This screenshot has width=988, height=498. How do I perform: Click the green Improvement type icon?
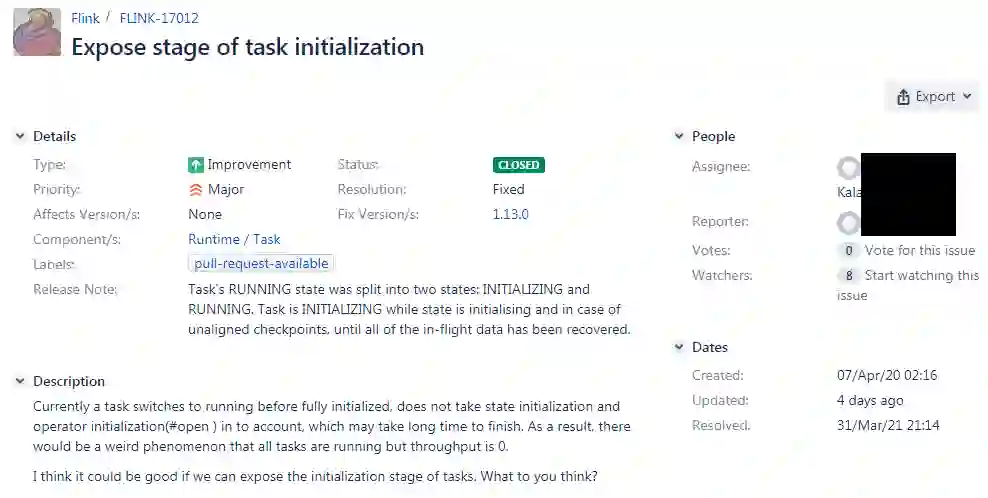(196, 165)
